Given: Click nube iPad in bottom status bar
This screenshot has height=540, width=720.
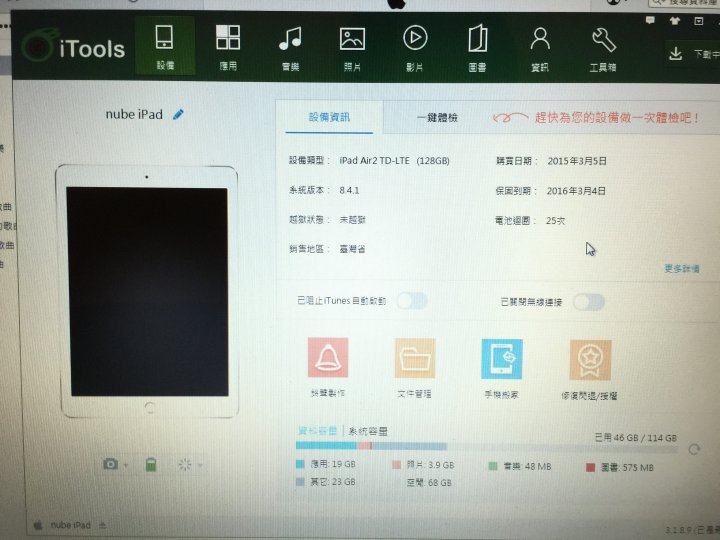Looking at the screenshot, I should [x=70, y=525].
